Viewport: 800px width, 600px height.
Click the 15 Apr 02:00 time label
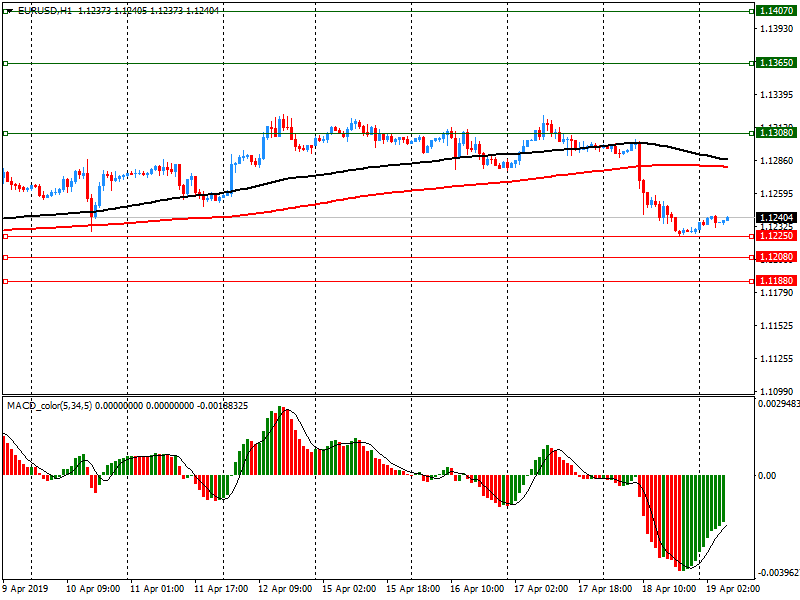coord(349,589)
